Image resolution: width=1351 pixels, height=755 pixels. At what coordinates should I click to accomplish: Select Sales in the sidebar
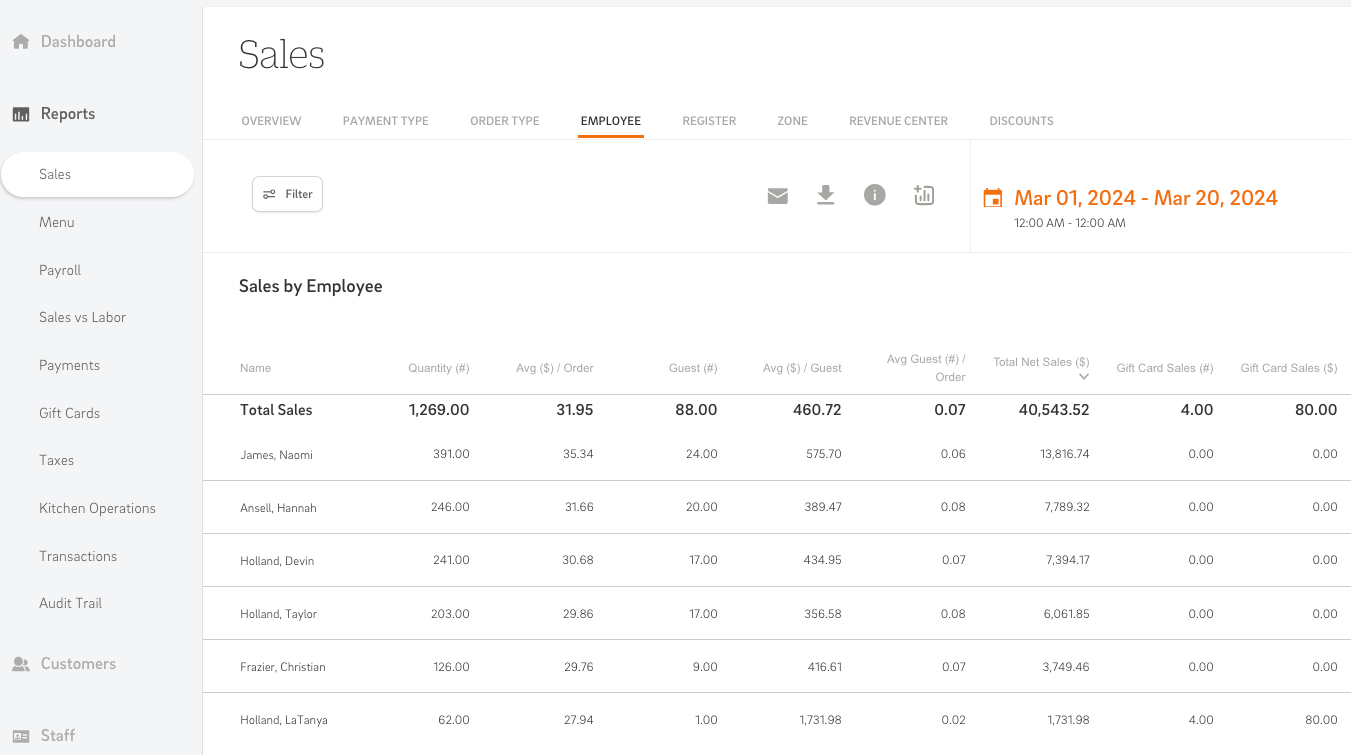[x=97, y=174]
